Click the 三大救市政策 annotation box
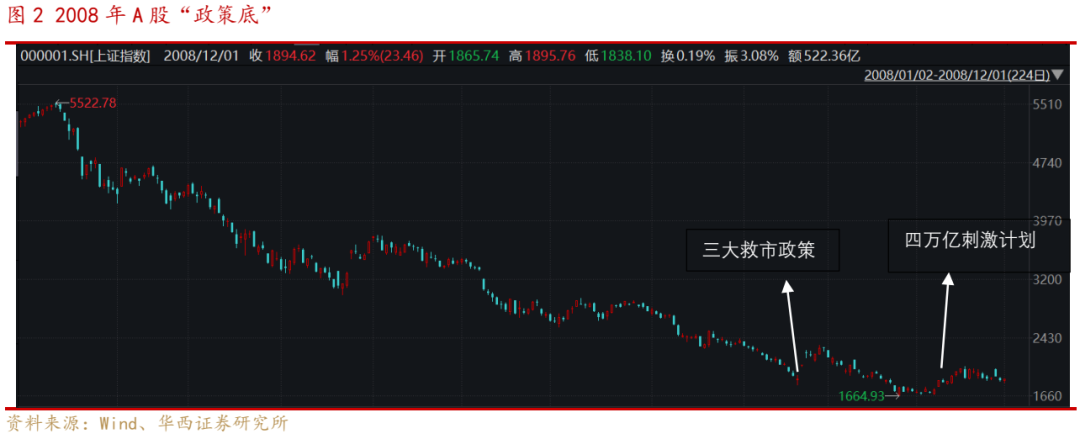 pos(762,249)
